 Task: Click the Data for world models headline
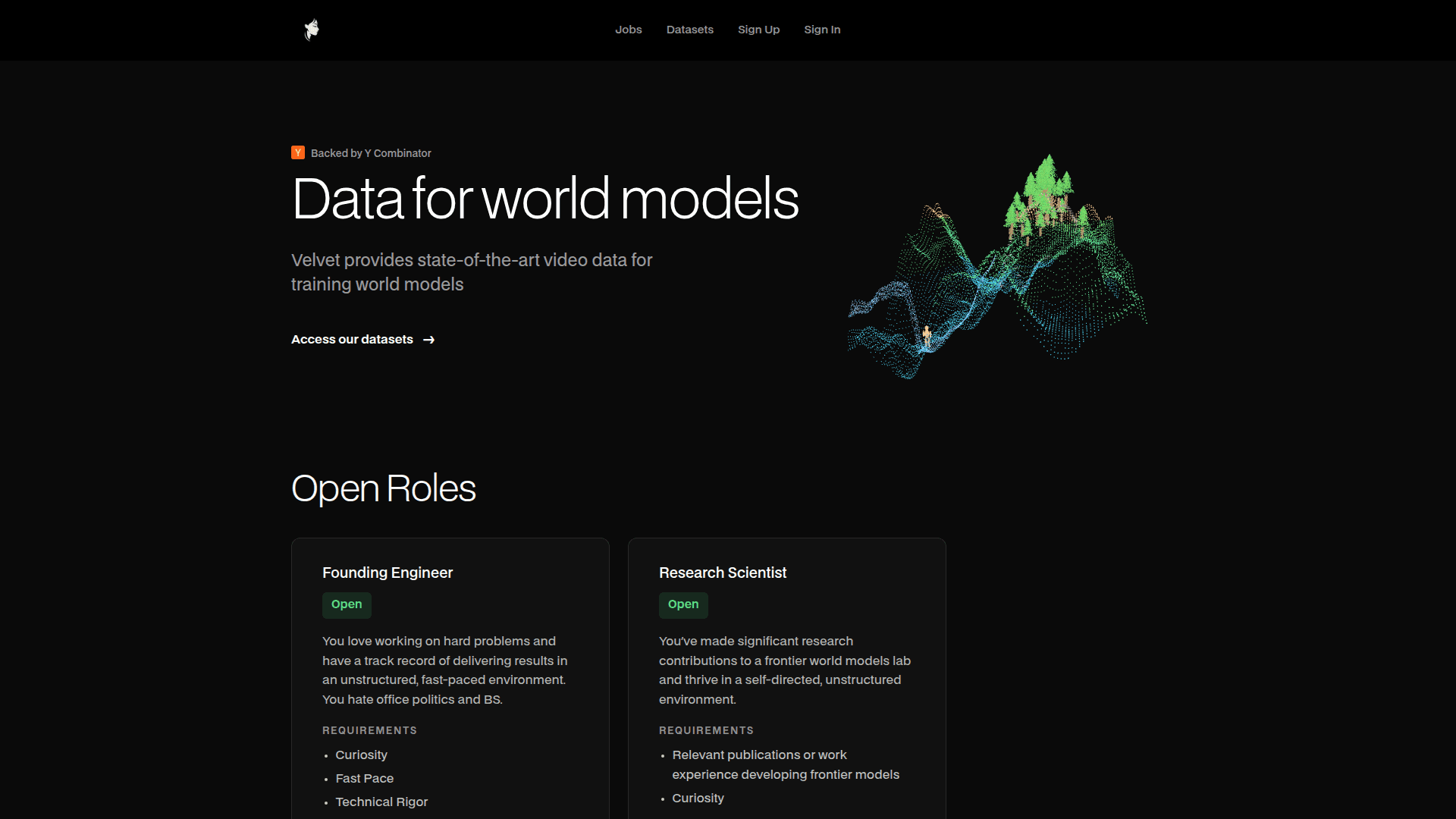tap(544, 199)
